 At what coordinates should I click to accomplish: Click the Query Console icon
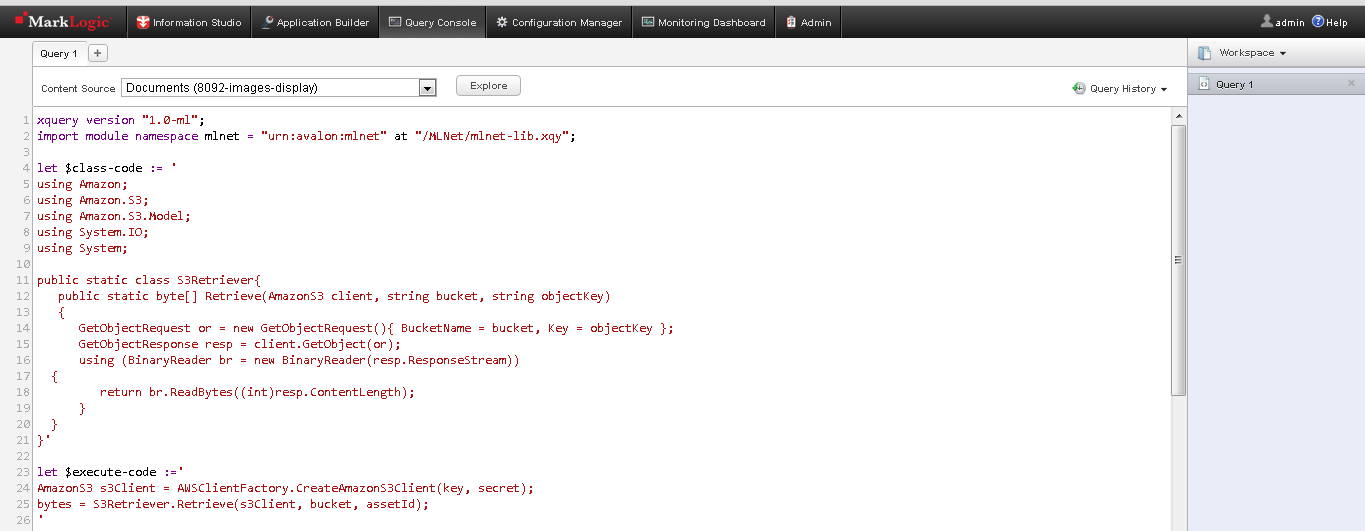point(395,22)
